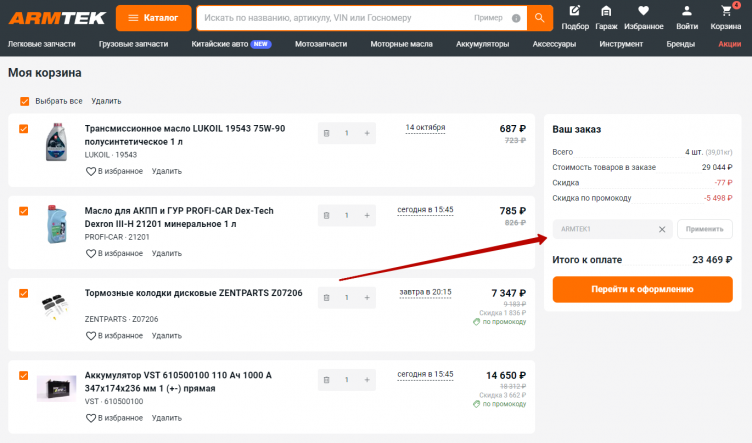Click delivery time завтра в 20:15
The height and width of the screenshot is (443, 752).
coord(425,292)
